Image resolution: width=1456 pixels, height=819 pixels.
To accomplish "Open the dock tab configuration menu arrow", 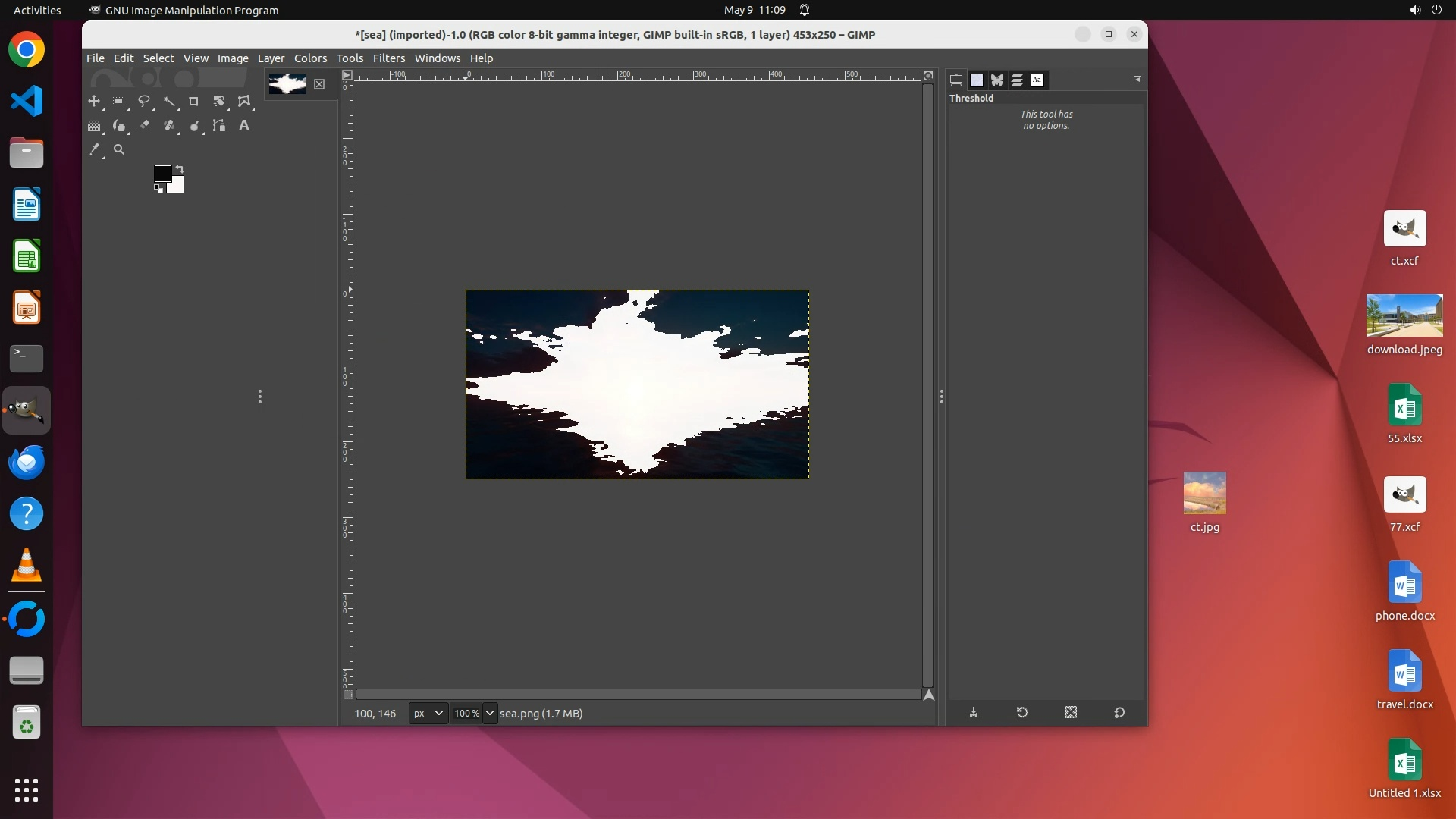I will click(x=1137, y=80).
